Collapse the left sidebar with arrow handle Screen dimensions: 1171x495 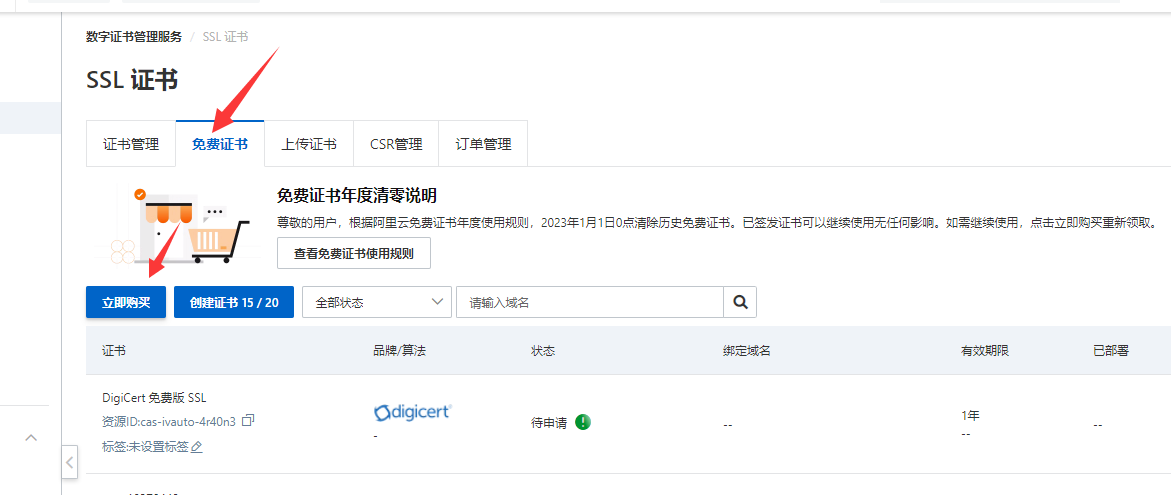coord(69,462)
